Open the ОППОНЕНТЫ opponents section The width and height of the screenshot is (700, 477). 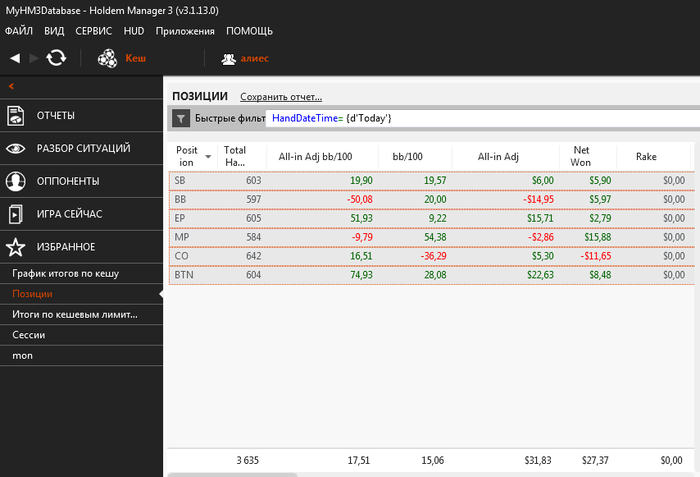pos(81,181)
